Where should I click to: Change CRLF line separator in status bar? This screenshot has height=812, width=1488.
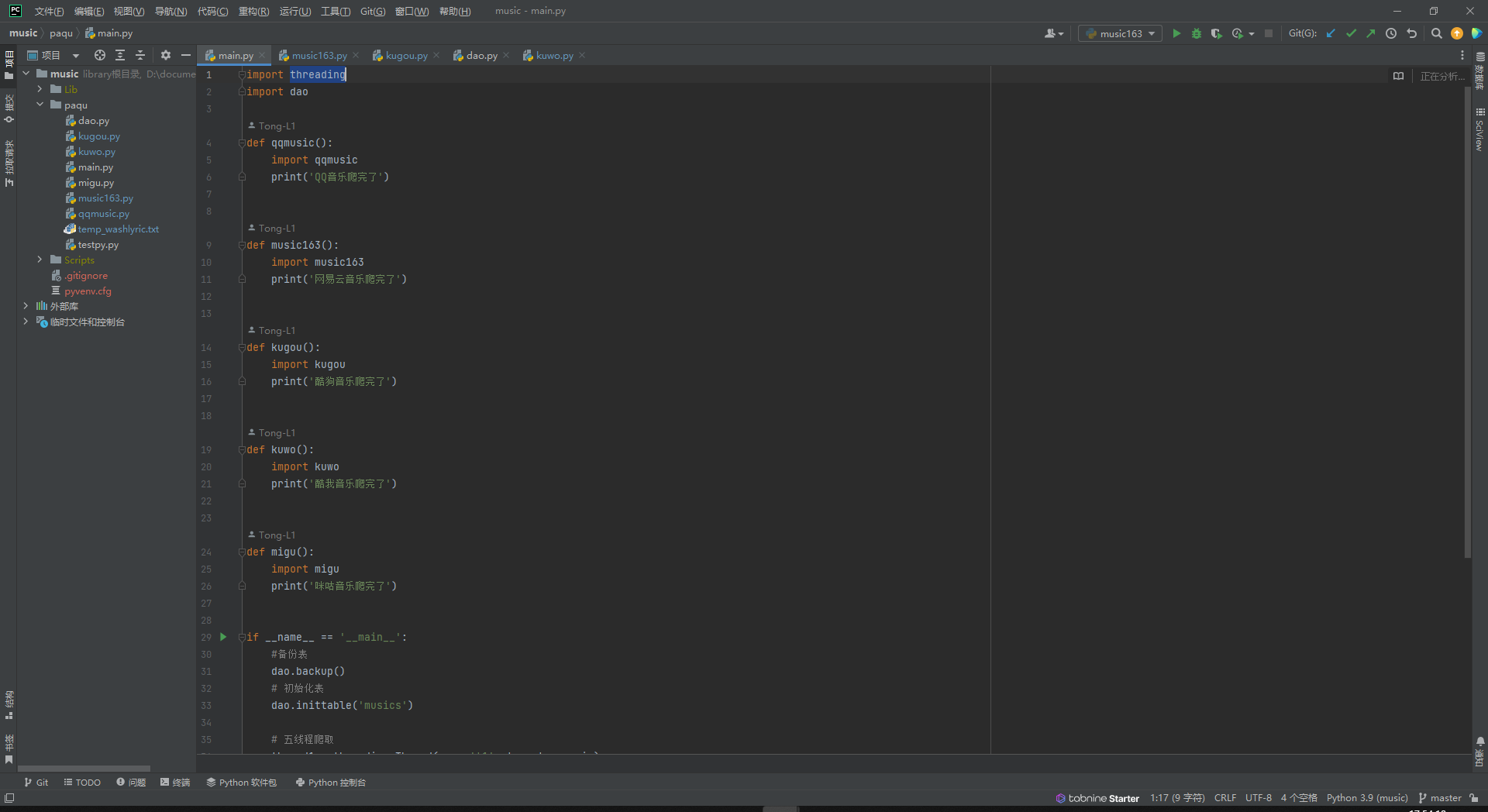(x=1225, y=798)
